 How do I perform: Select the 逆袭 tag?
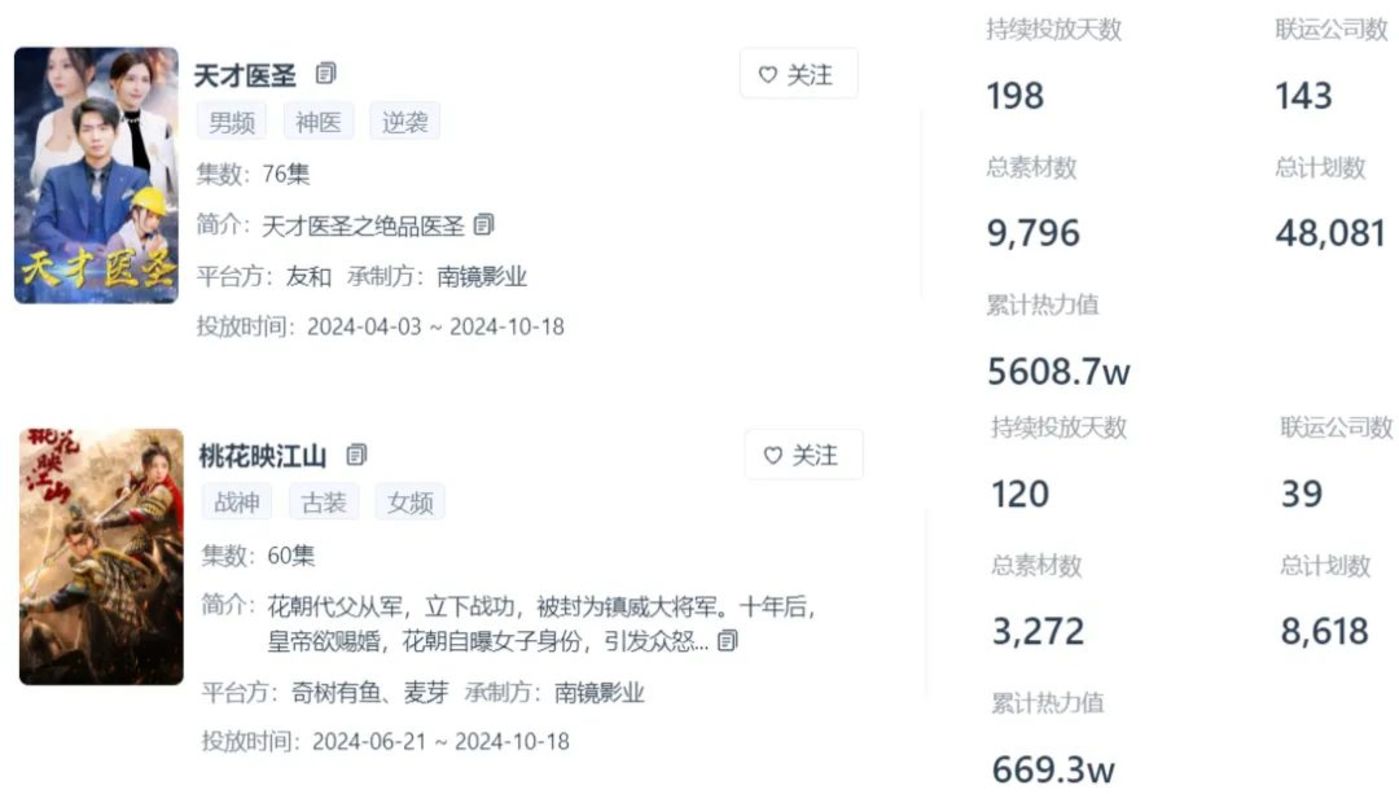click(x=405, y=122)
